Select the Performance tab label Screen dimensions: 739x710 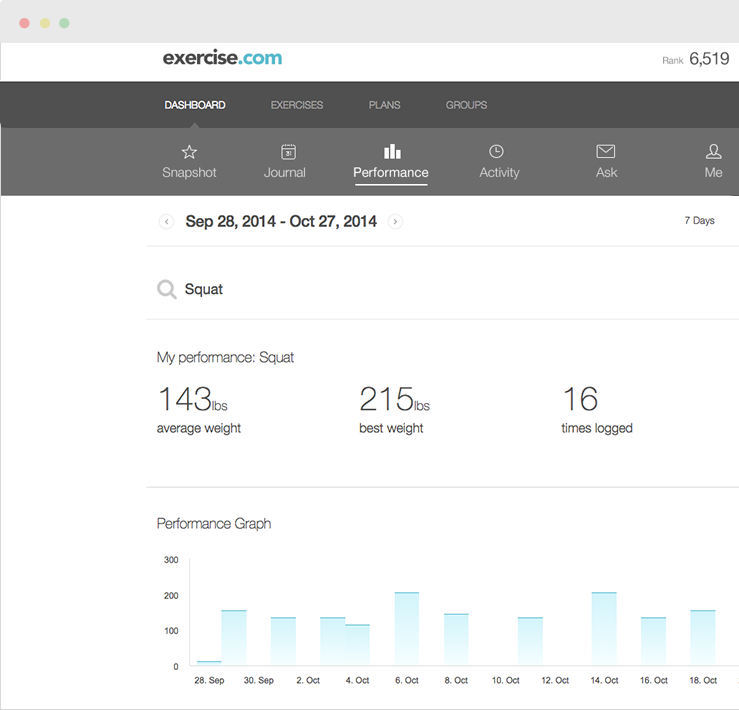[391, 173]
